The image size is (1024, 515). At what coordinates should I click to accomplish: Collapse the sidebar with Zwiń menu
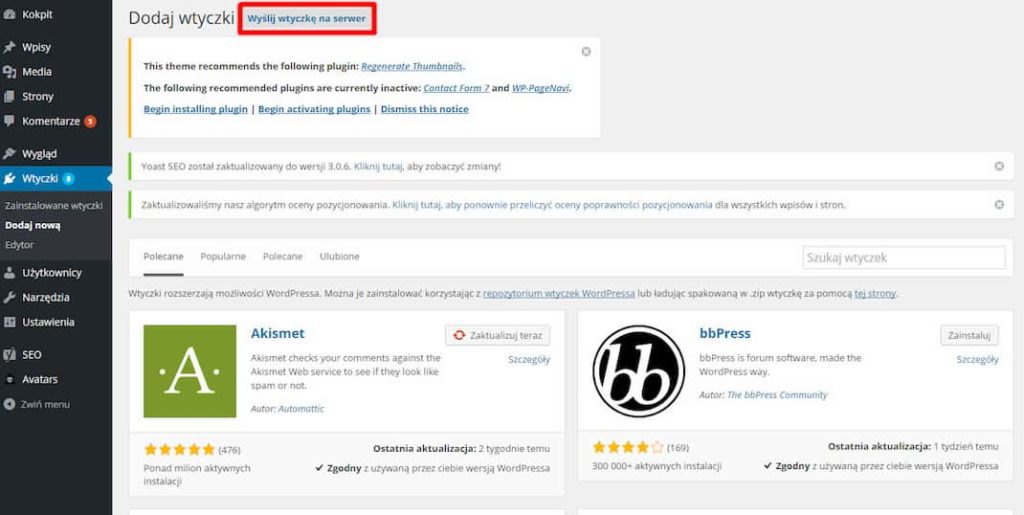[37, 404]
